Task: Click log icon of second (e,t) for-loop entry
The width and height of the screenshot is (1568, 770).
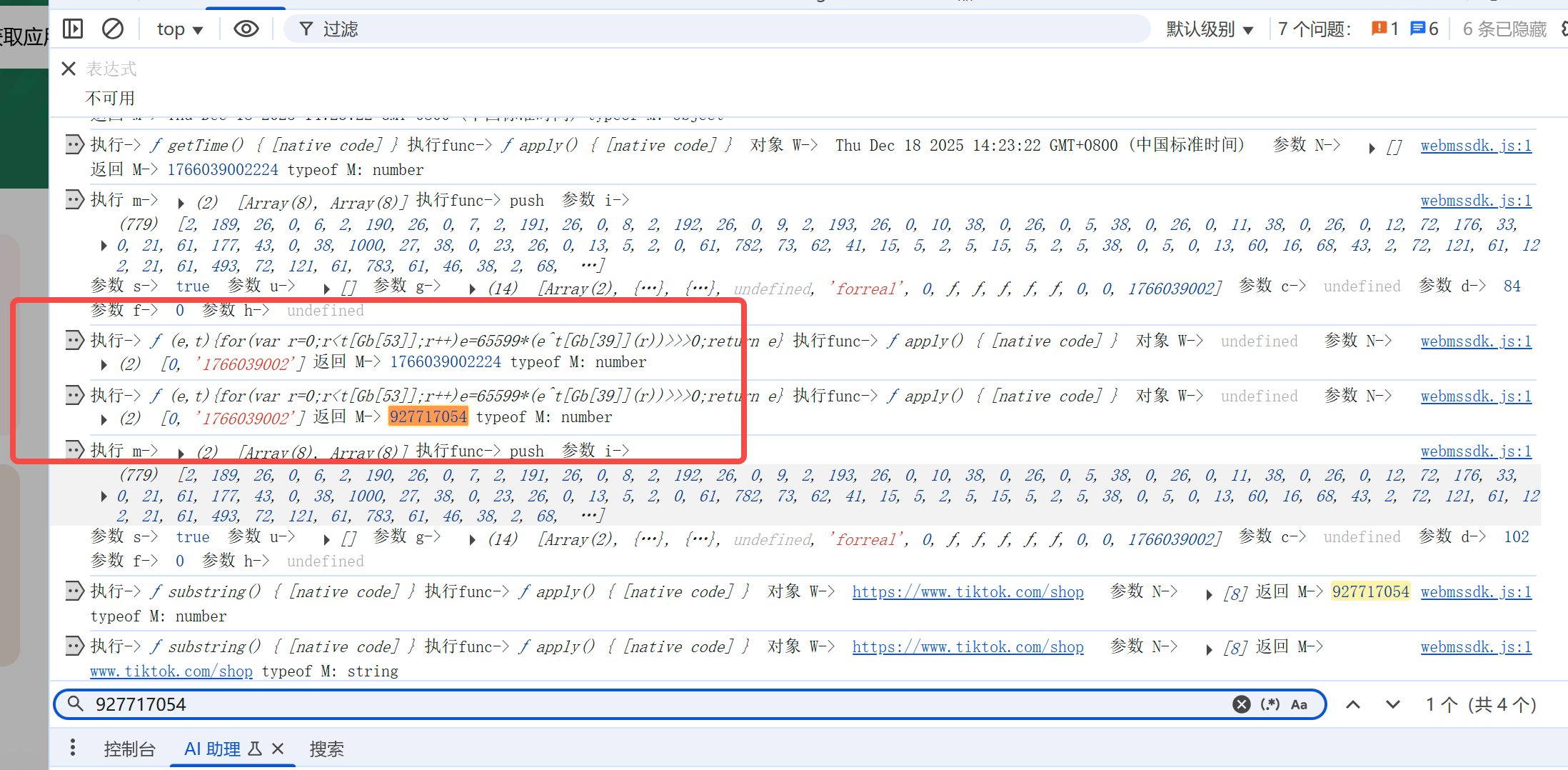Action: point(74,395)
